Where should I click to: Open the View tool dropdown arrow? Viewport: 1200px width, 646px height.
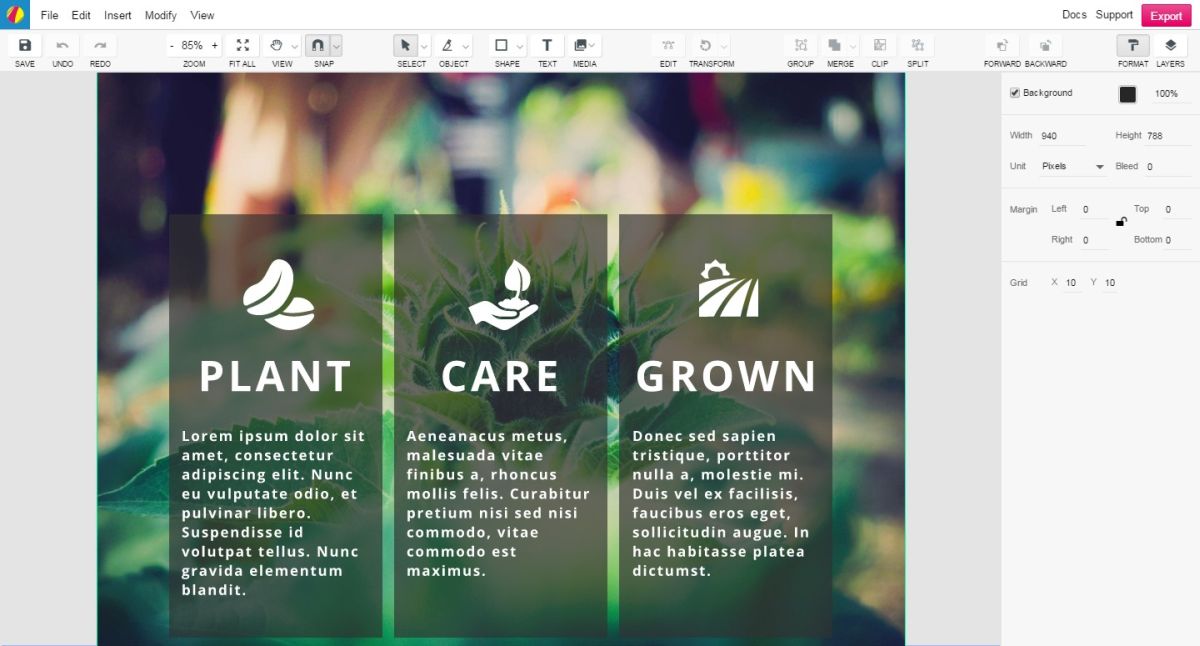[x=295, y=46]
